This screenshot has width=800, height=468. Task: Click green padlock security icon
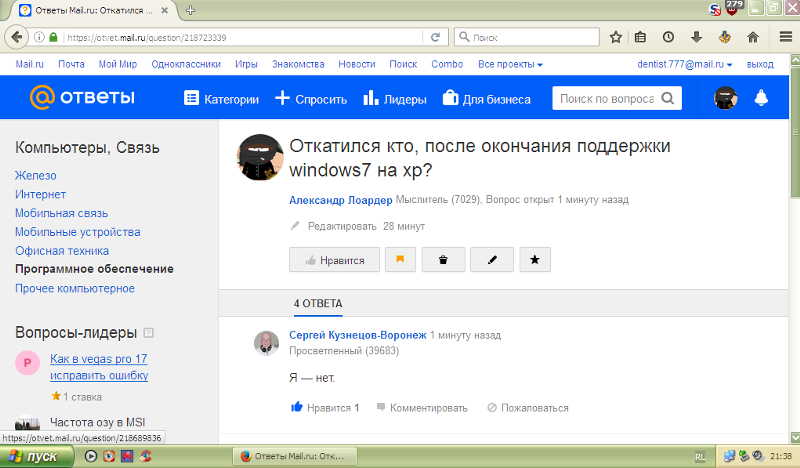coord(53,37)
